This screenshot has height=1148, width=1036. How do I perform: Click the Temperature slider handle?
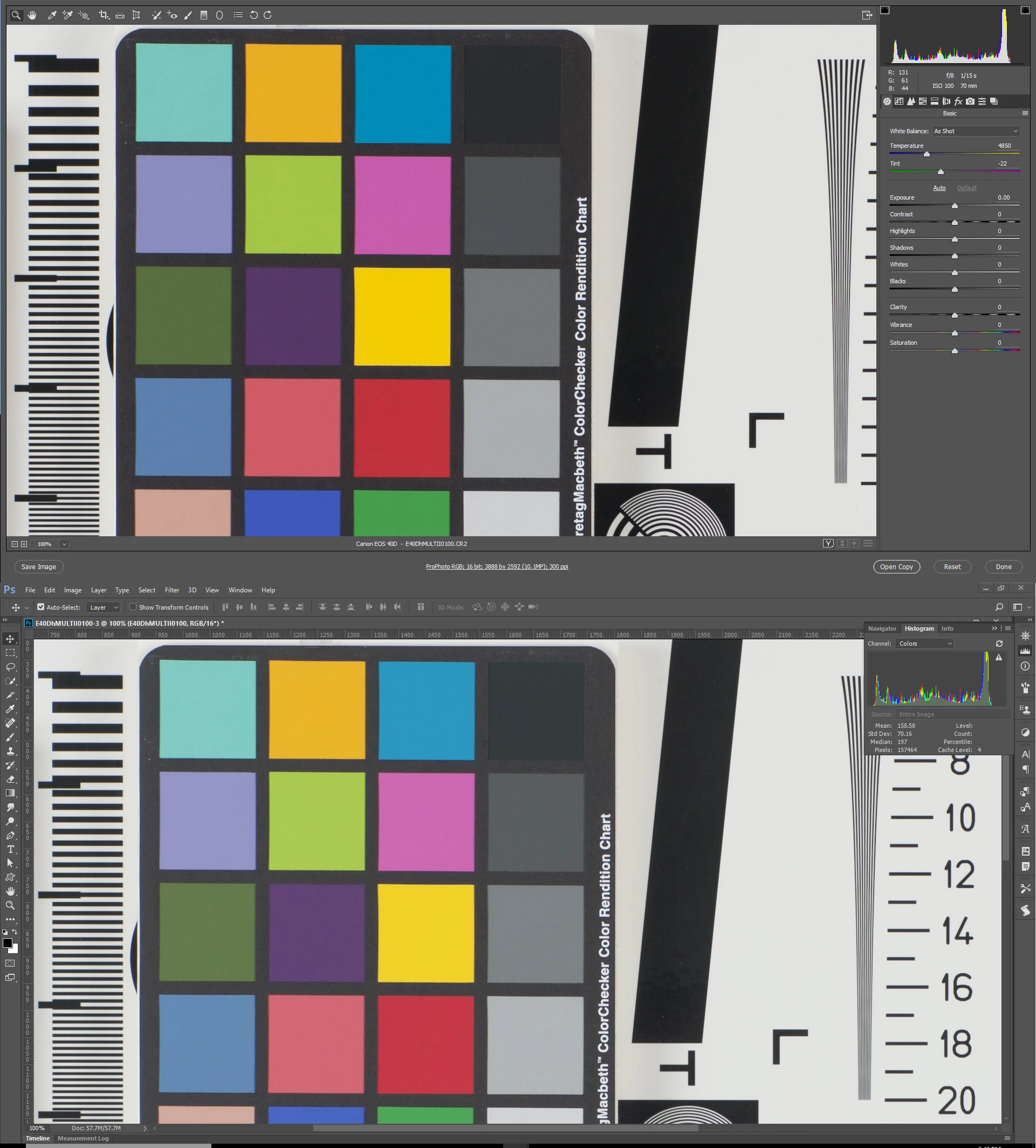pyautogui.click(x=927, y=154)
